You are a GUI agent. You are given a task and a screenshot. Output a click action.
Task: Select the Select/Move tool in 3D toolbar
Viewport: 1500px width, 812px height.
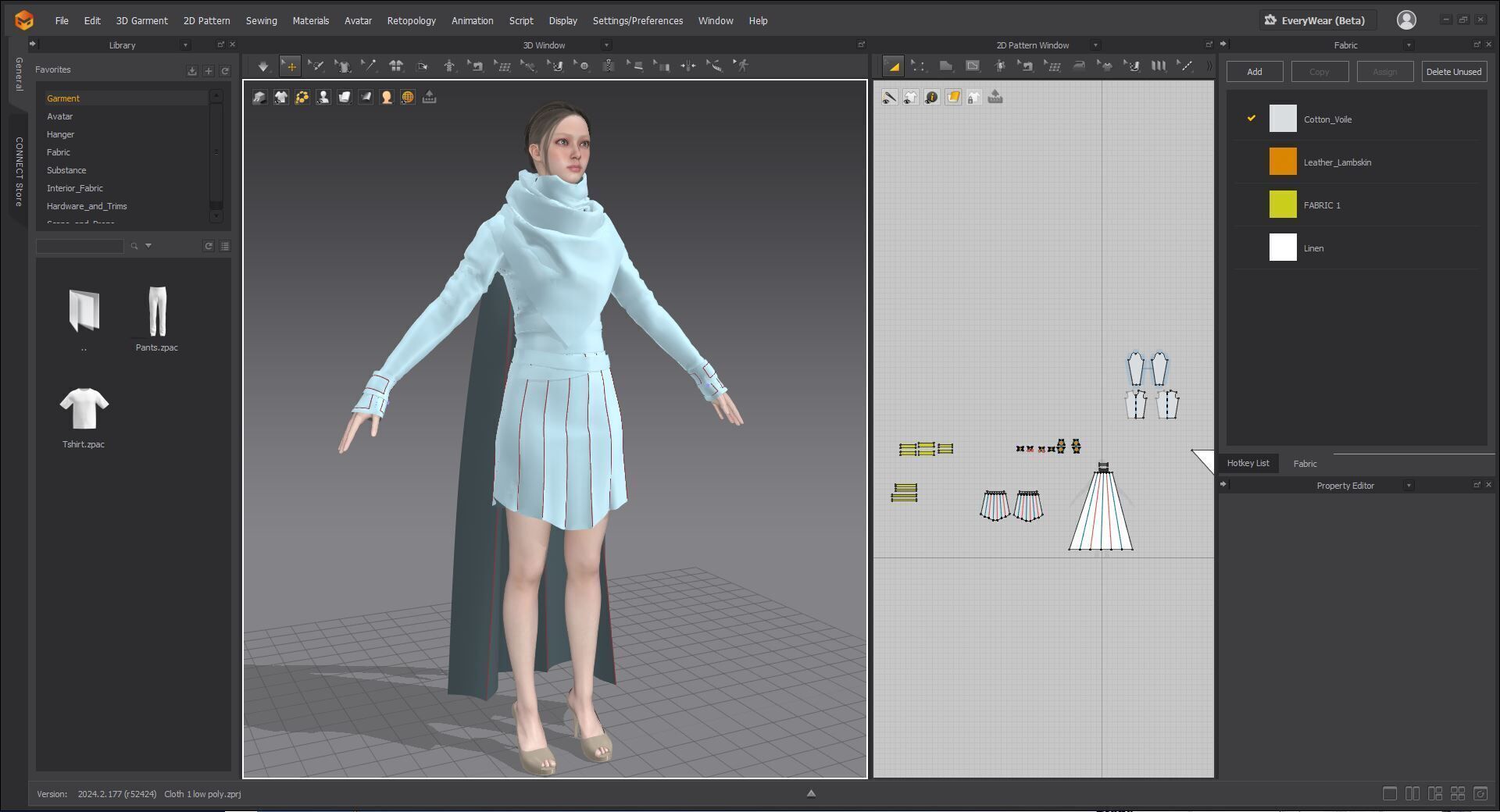click(290, 66)
